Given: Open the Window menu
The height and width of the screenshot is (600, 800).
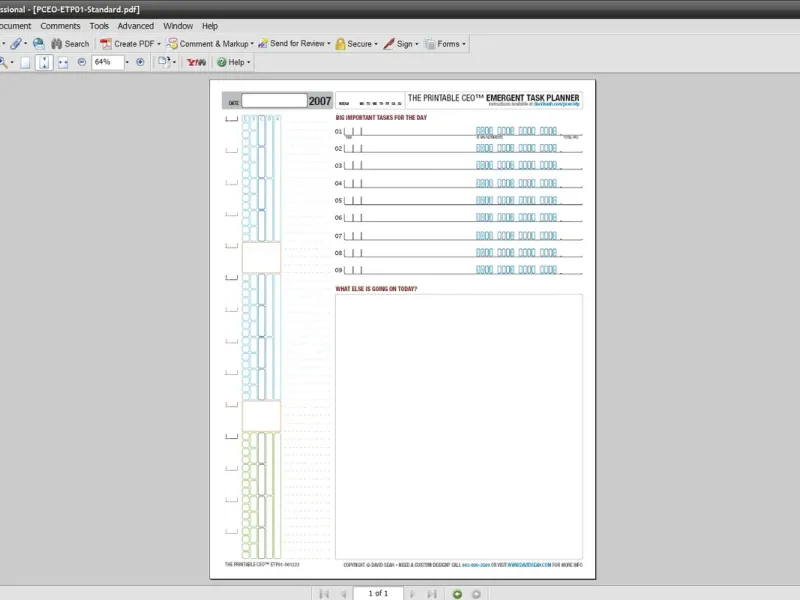Looking at the screenshot, I should coord(178,26).
